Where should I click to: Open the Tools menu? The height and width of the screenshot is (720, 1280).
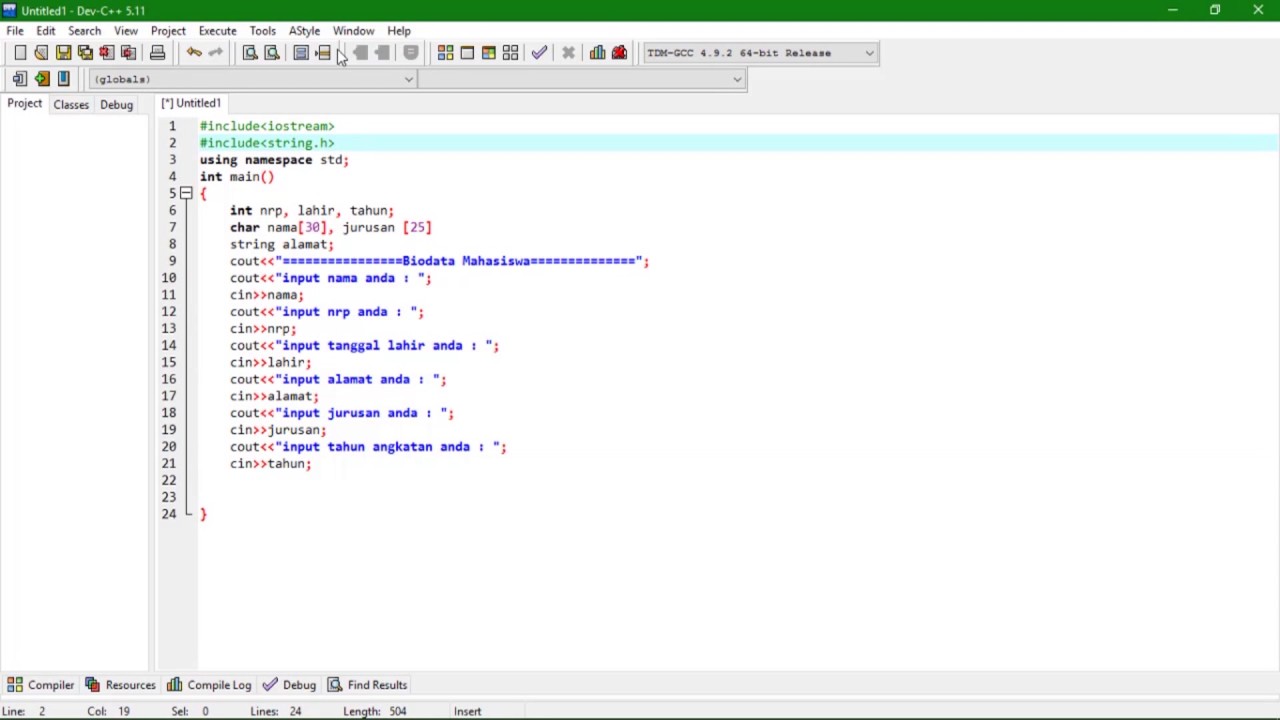(x=263, y=31)
